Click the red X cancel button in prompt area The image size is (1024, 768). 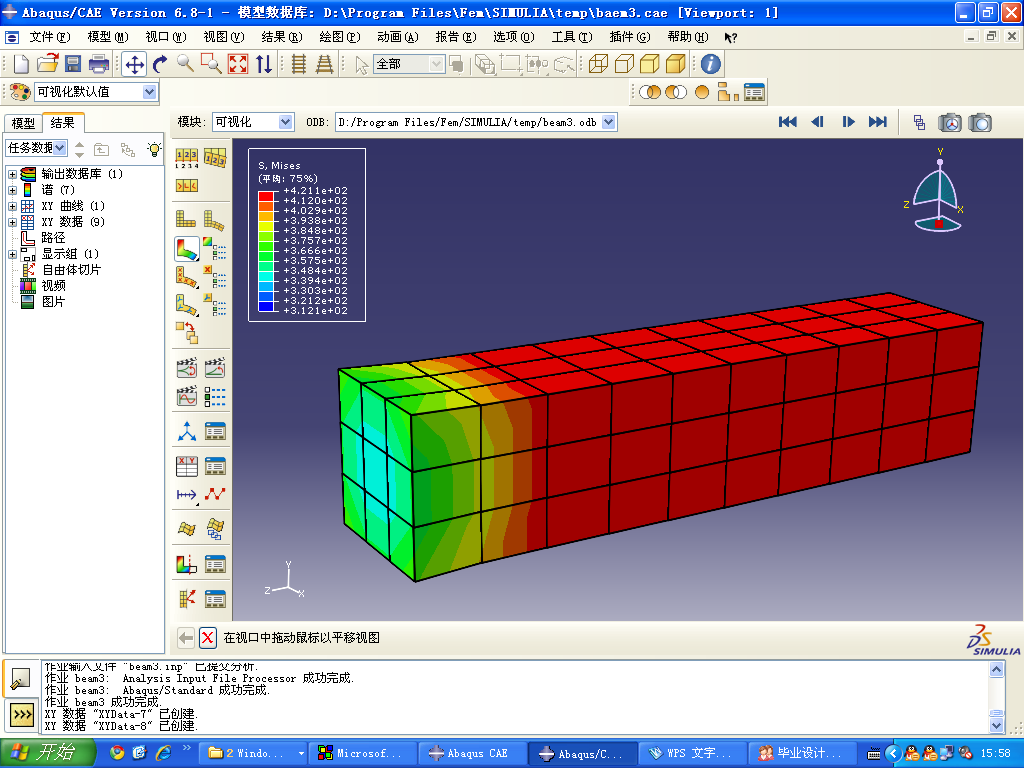208,638
